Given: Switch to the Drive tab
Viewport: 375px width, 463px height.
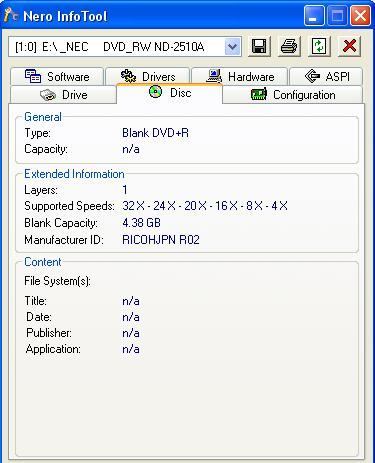Looking at the screenshot, I should [x=63, y=95].
